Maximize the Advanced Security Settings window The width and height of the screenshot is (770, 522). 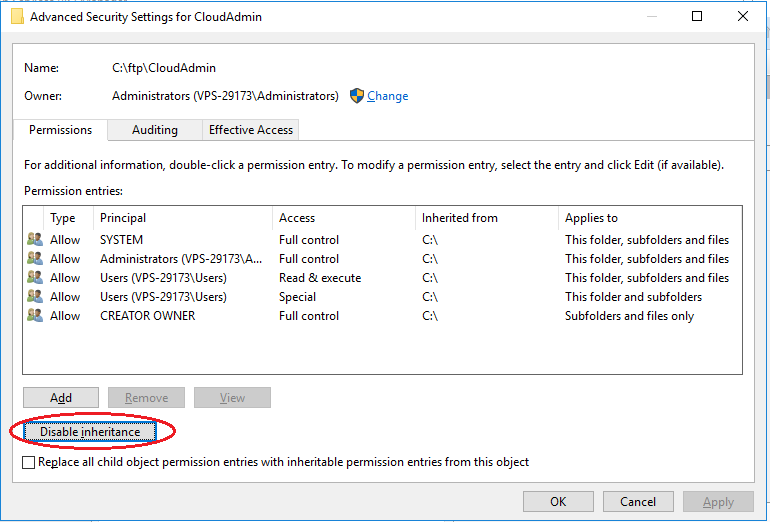[698, 16]
